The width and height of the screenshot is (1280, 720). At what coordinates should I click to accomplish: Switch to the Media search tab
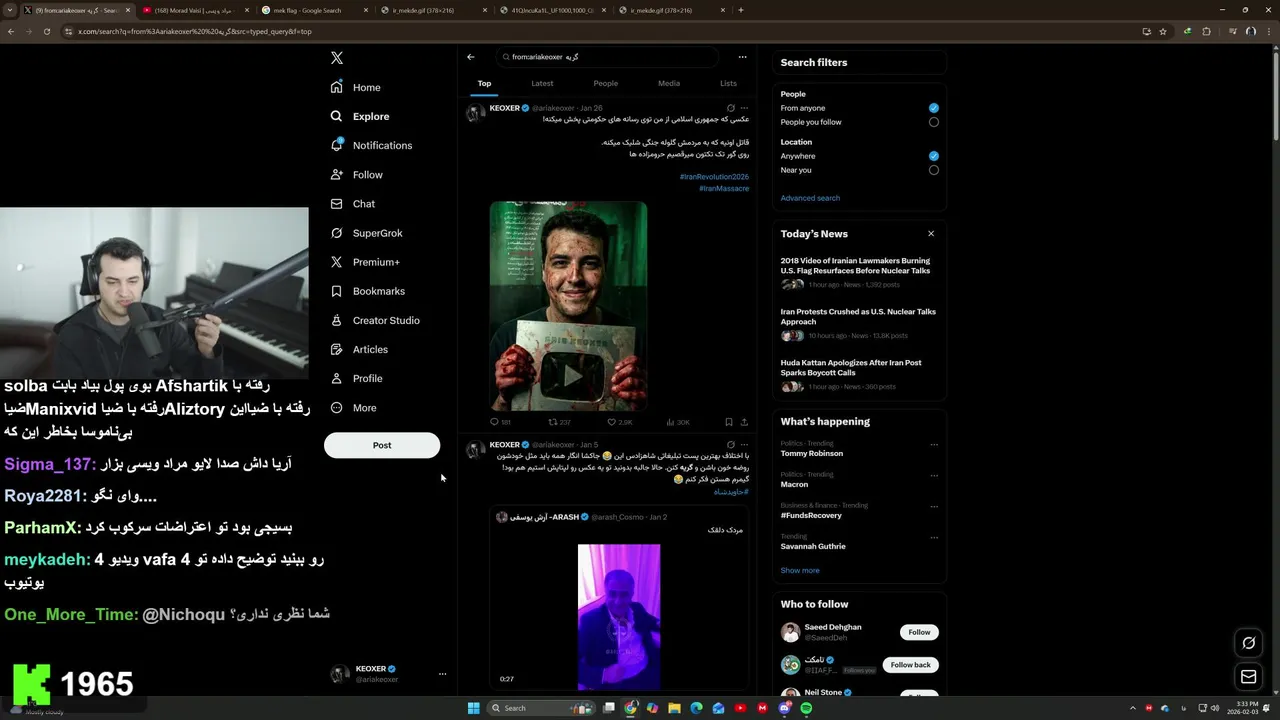[x=669, y=84]
